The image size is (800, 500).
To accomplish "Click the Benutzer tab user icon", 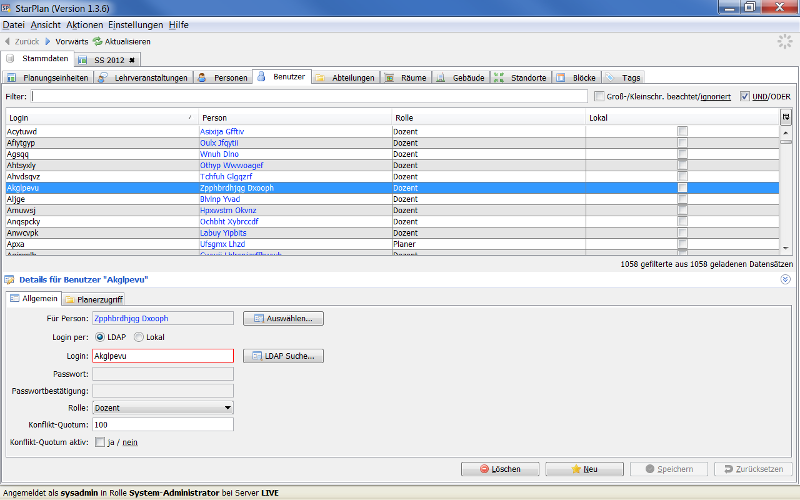I will coord(261,77).
